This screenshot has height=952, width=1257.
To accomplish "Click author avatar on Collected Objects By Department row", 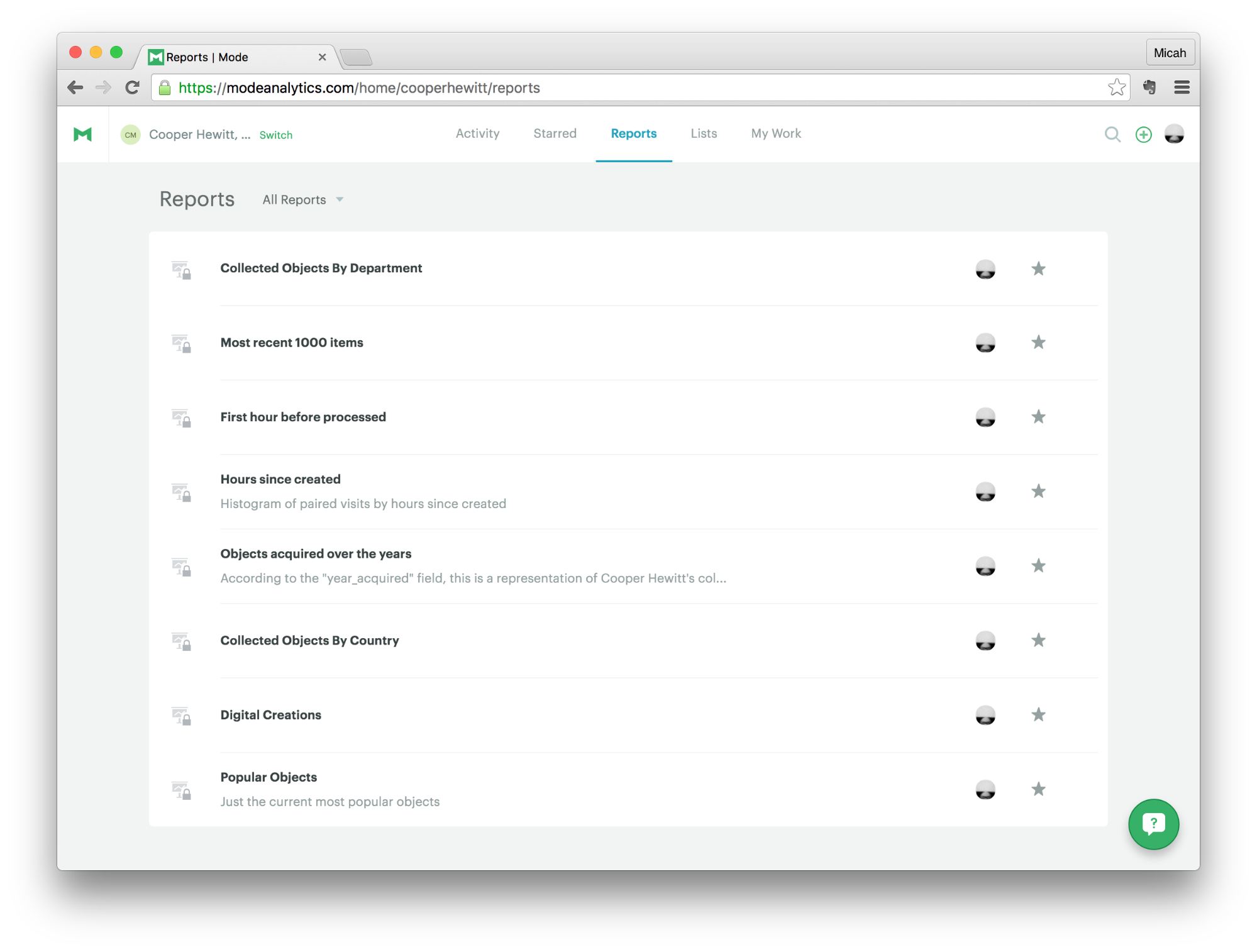I will point(985,269).
